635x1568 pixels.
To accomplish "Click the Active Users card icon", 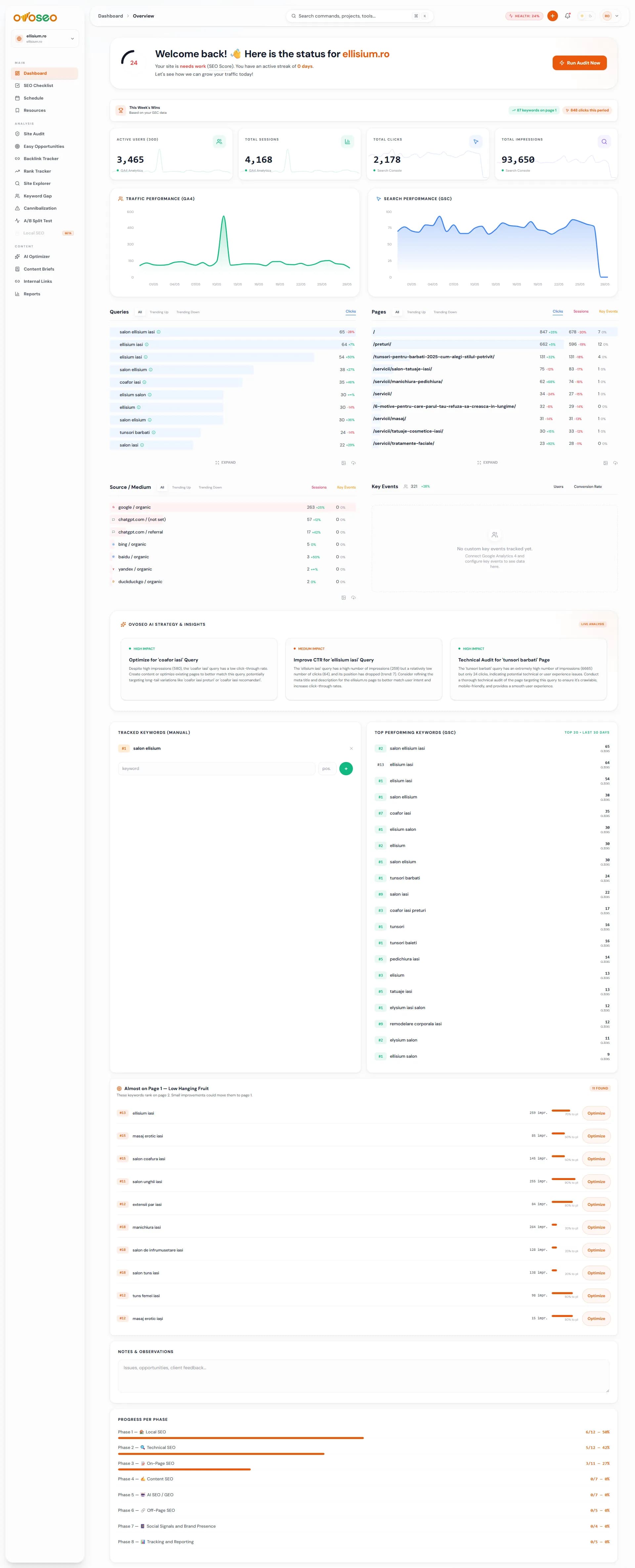I will [x=219, y=142].
